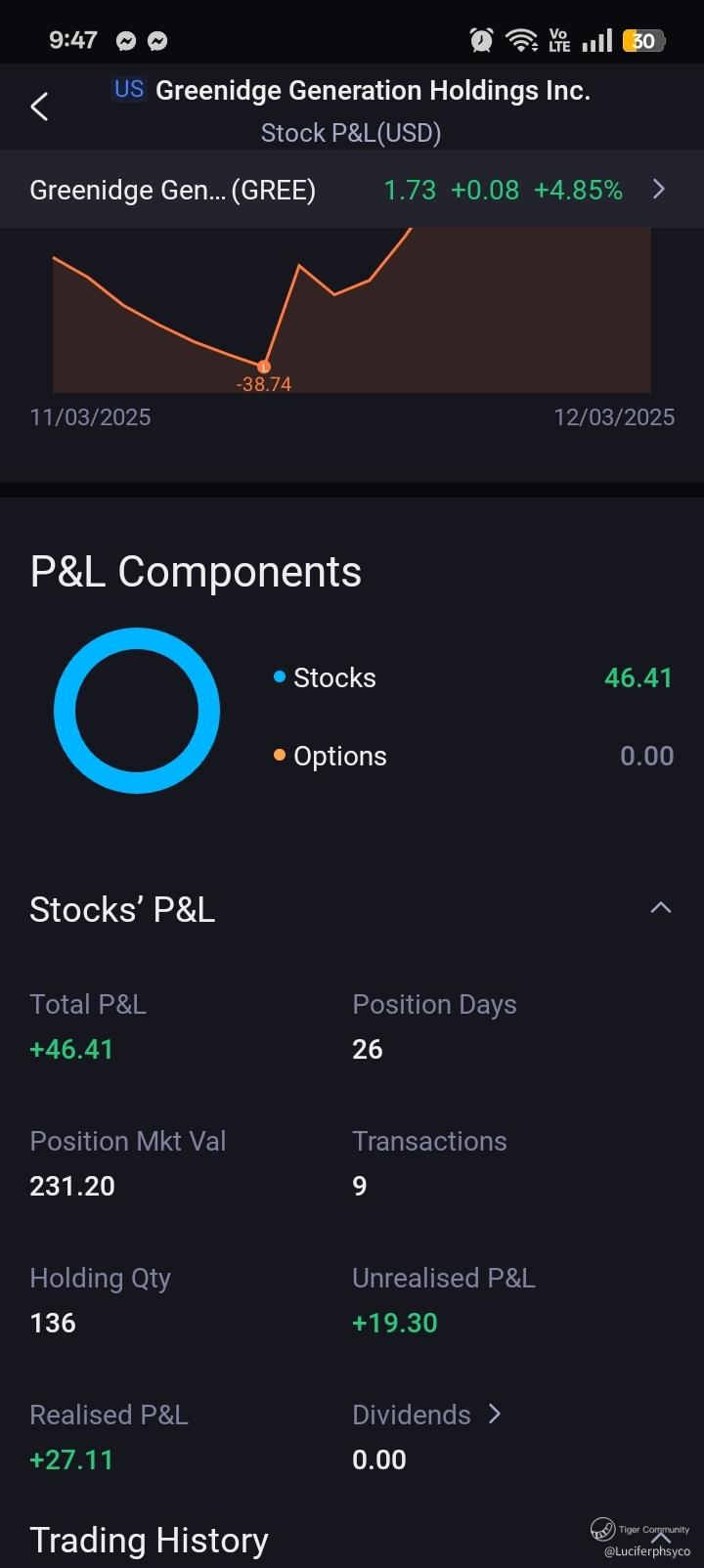The width and height of the screenshot is (704, 1568).
Task: Tap the battery level indicator
Action: pos(643,40)
